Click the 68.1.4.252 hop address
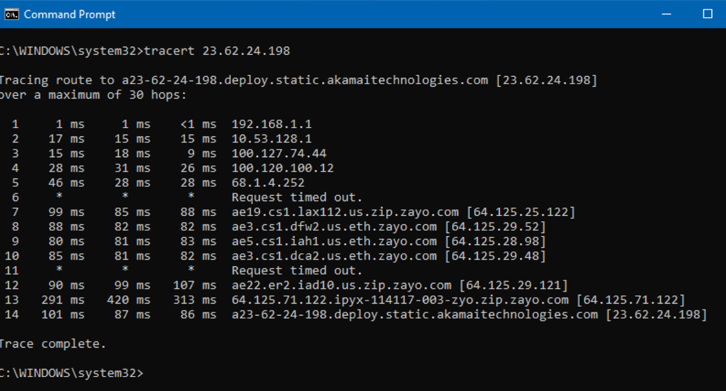 click(268, 183)
